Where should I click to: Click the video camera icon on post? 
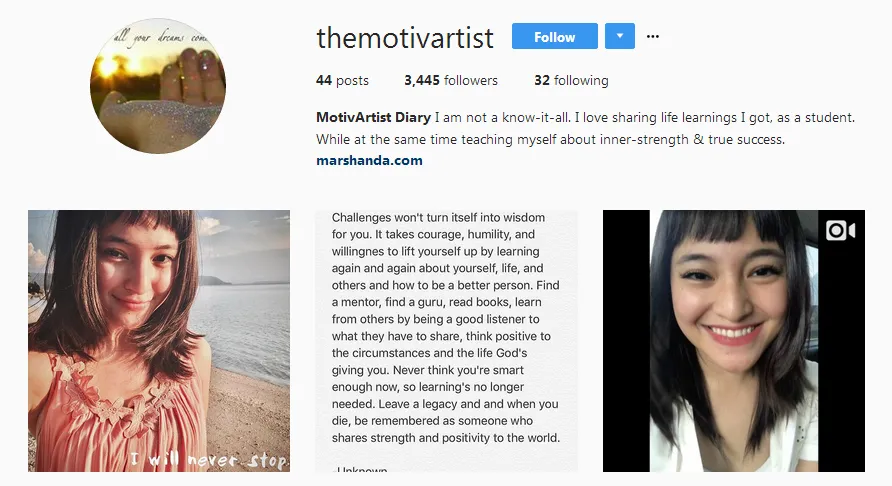click(x=840, y=230)
